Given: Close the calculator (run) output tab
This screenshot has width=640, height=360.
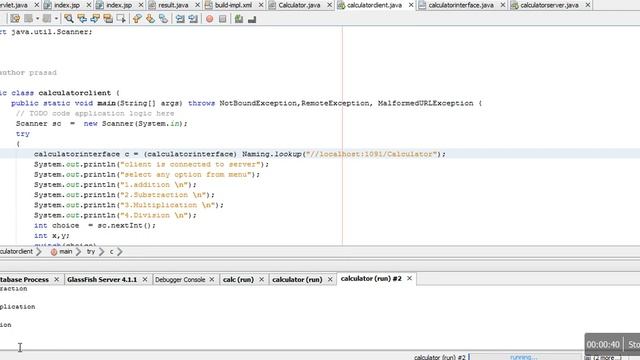Looking at the screenshot, I should [x=330, y=280].
